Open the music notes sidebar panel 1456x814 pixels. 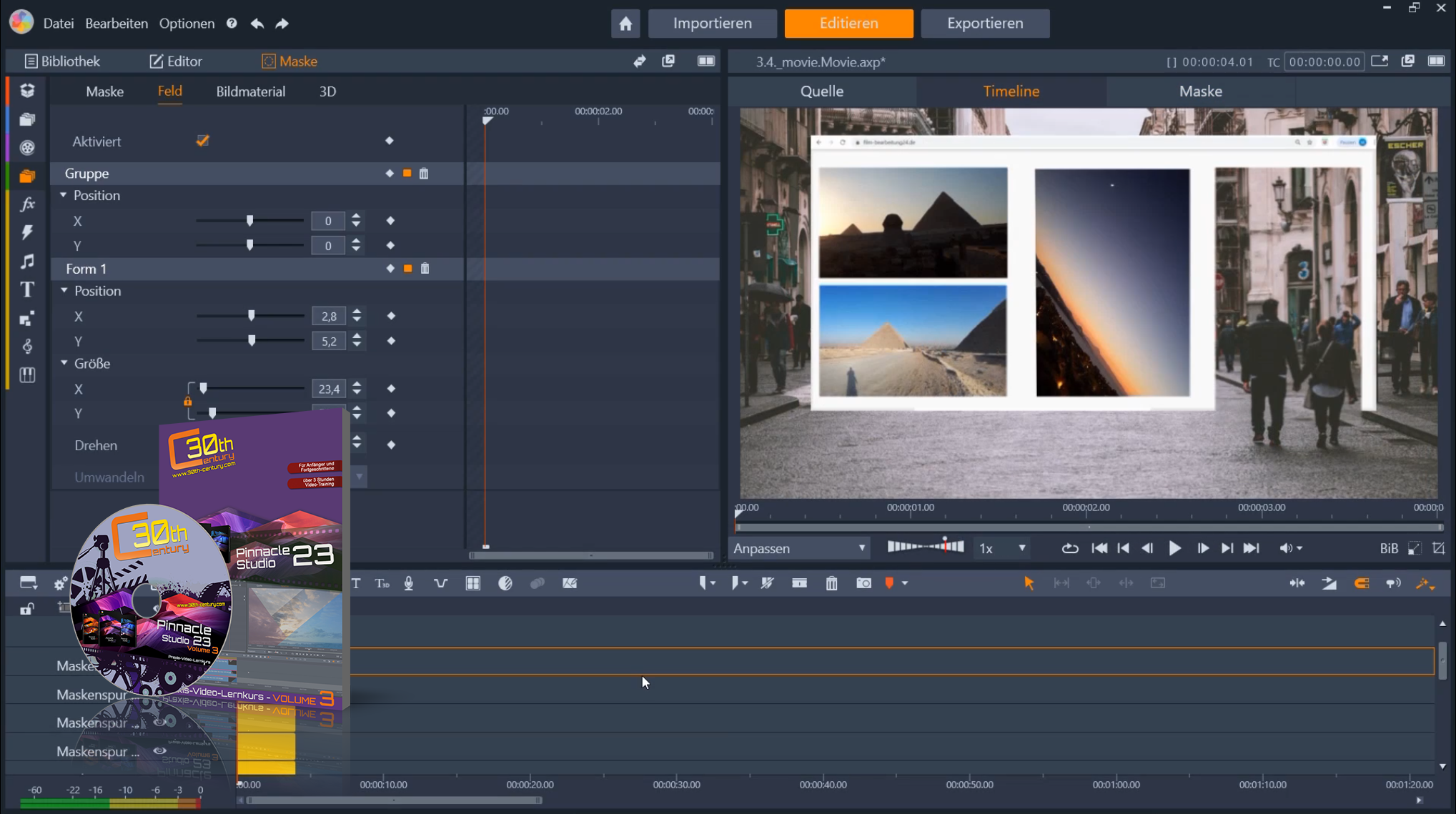(27, 261)
